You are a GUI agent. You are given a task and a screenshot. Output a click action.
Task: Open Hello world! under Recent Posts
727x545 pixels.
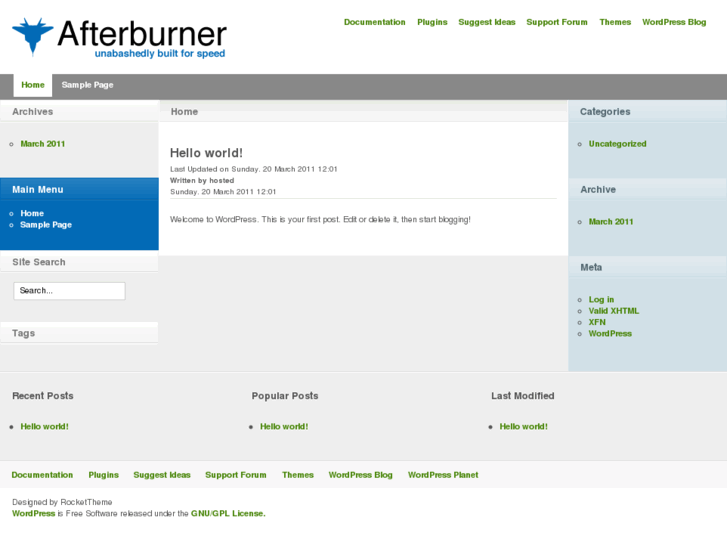coord(45,427)
